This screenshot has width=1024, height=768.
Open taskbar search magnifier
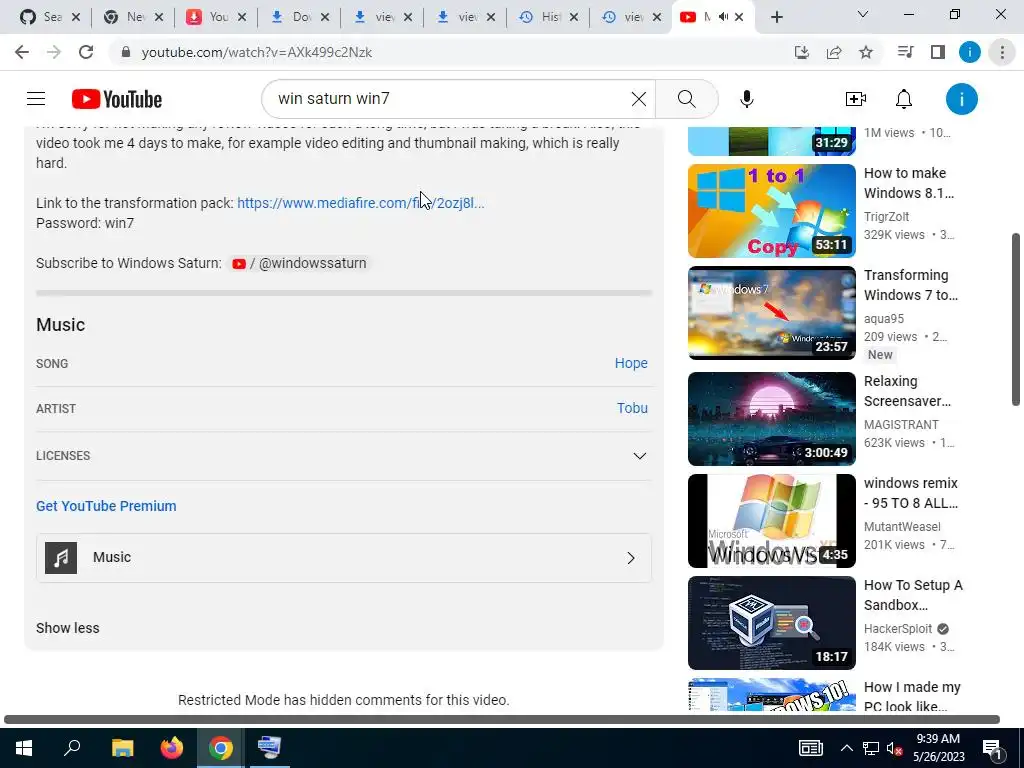point(72,747)
